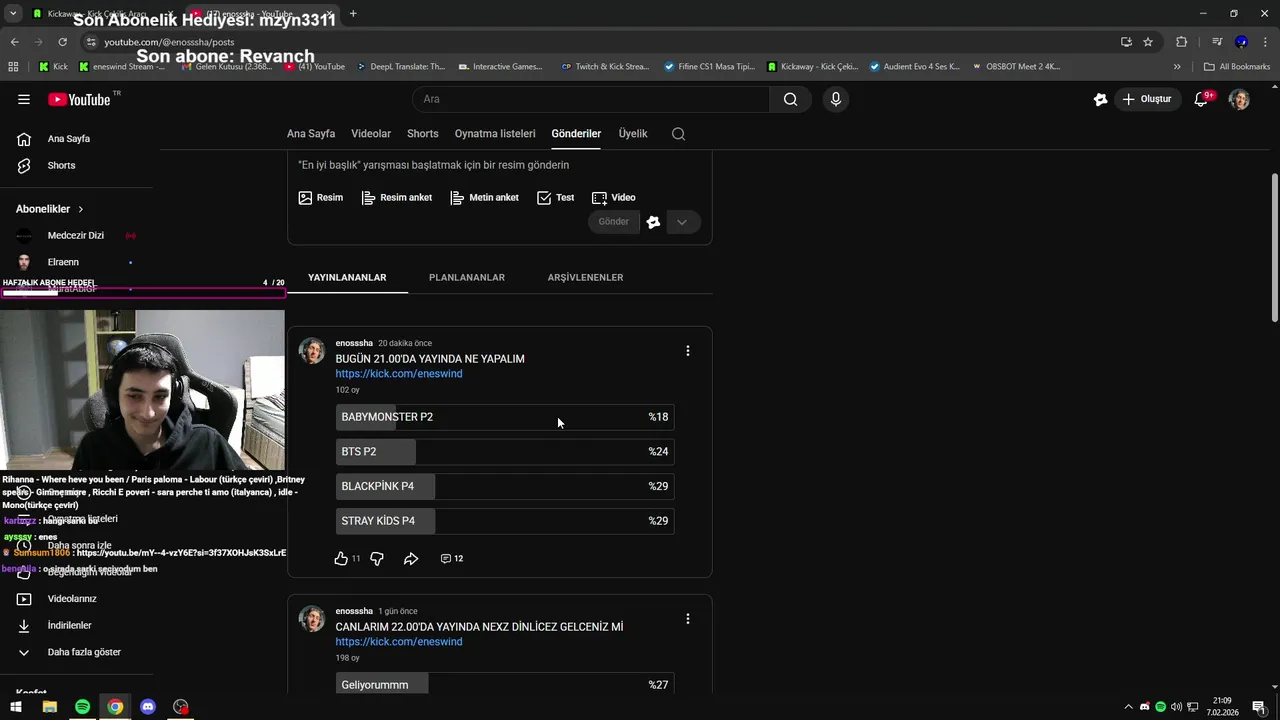1280x720 pixels.
Task: Open File Explorer from the taskbar
Action: pos(49,707)
